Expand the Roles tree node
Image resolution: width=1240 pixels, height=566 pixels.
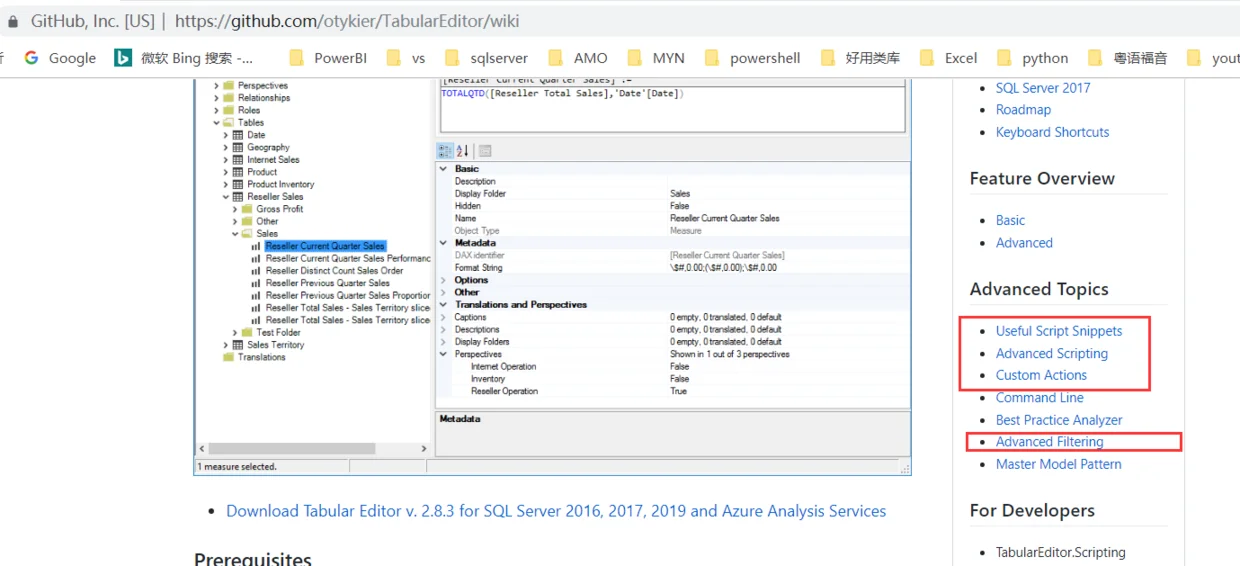(x=217, y=110)
